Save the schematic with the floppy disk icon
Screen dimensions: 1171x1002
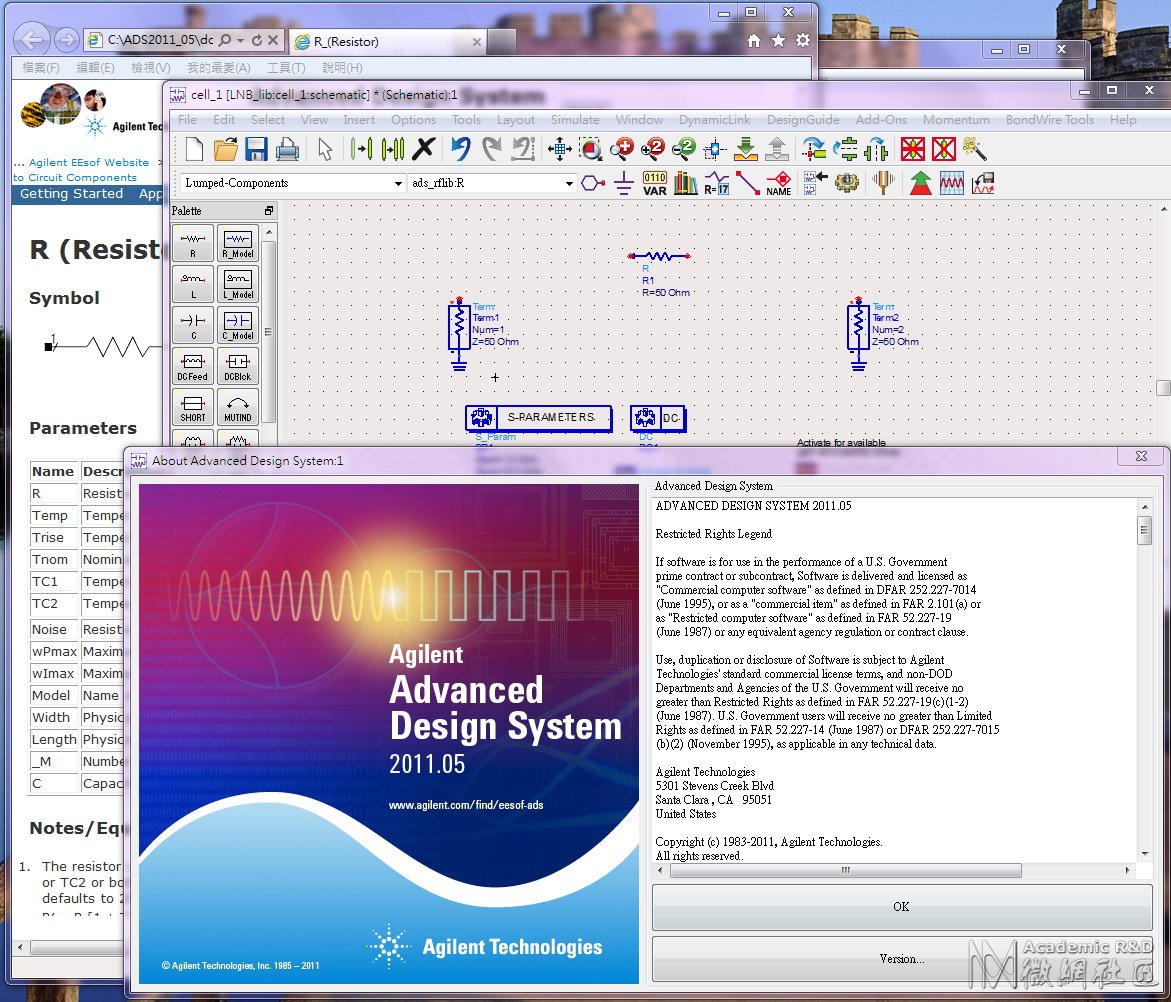(256, 149)
